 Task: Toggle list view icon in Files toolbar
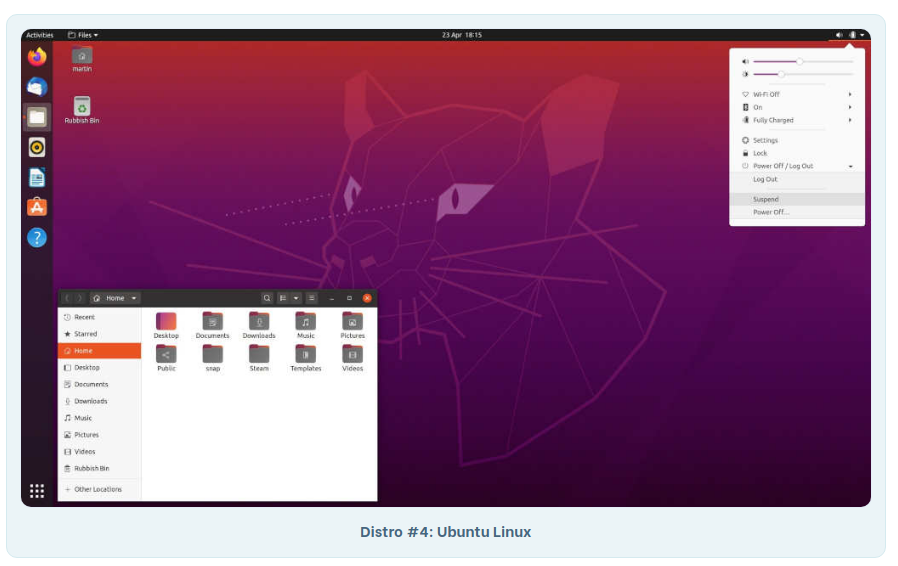283,298
